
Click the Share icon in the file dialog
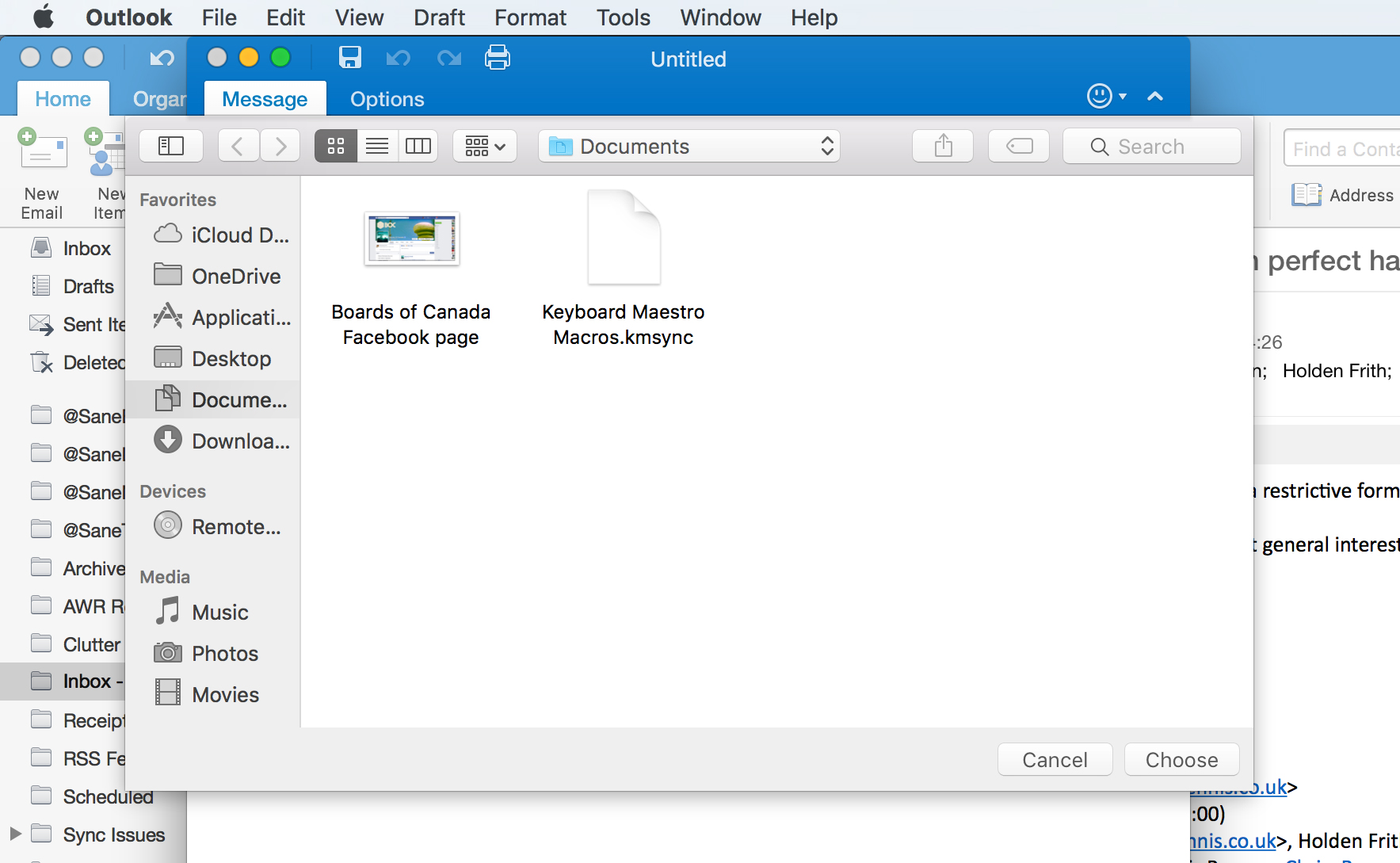click(942, 146)
